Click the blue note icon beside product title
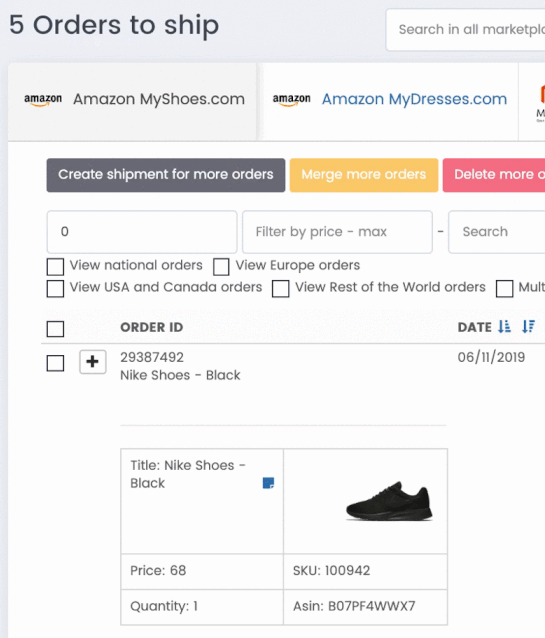545x638 pixels. (x=268, y=483)
